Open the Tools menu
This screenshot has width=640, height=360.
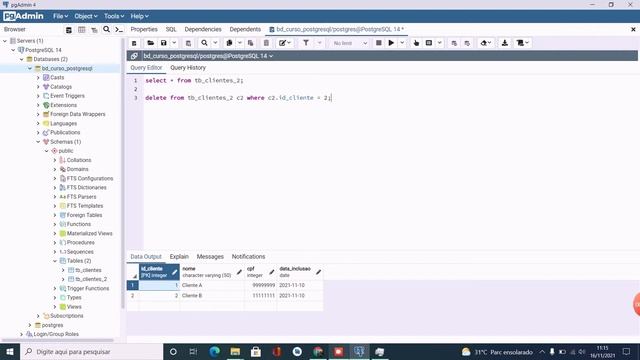click(x=113, y=16)
